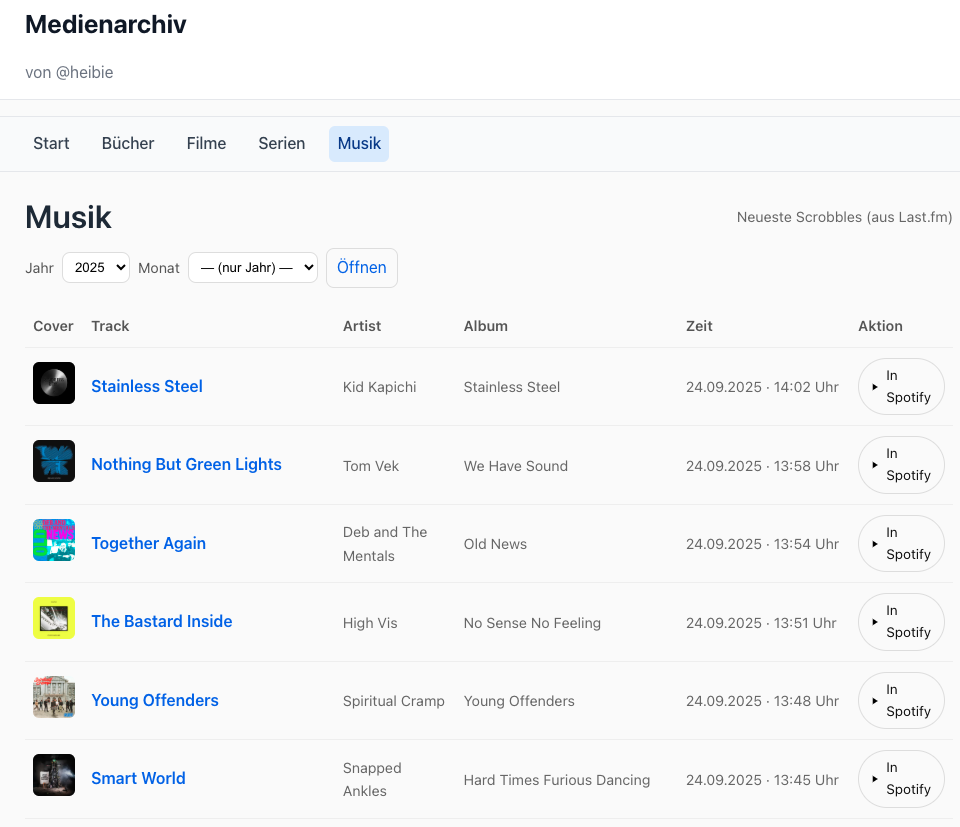Open the Old News album cover image
Screen dimensions: 960x827
[54, 540]
